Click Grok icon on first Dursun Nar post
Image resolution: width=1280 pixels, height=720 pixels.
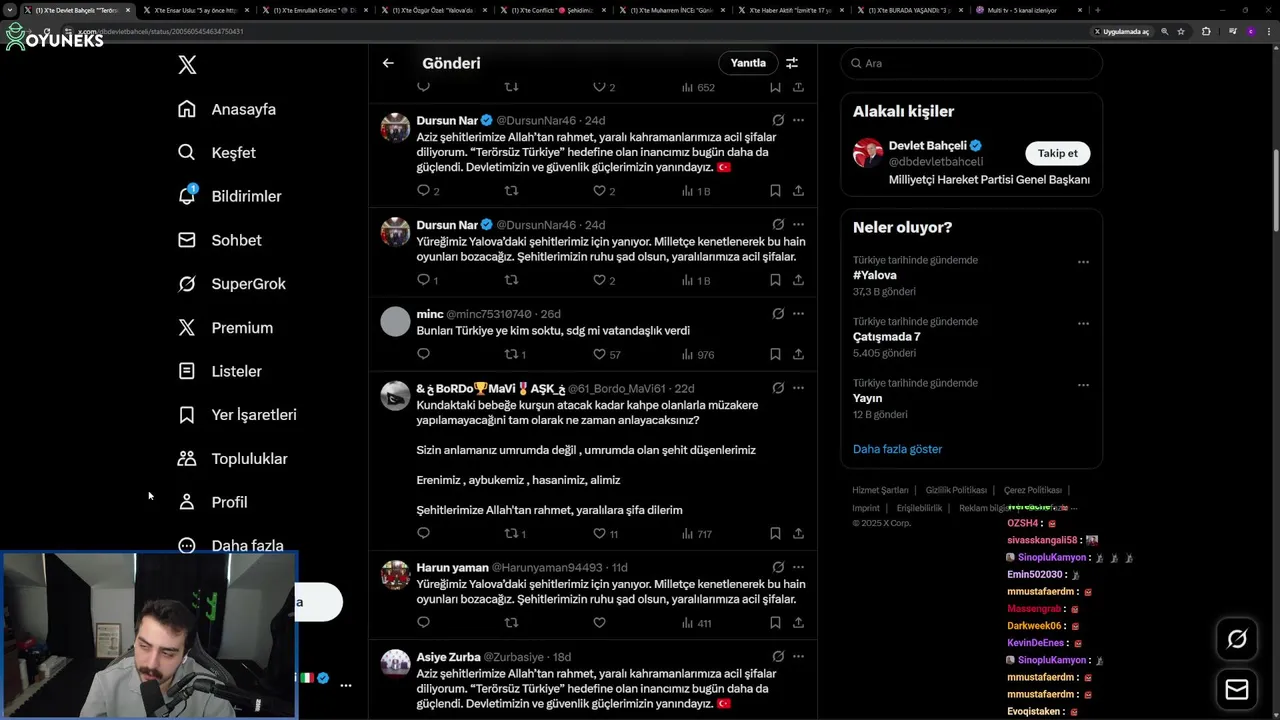(778, 120)
